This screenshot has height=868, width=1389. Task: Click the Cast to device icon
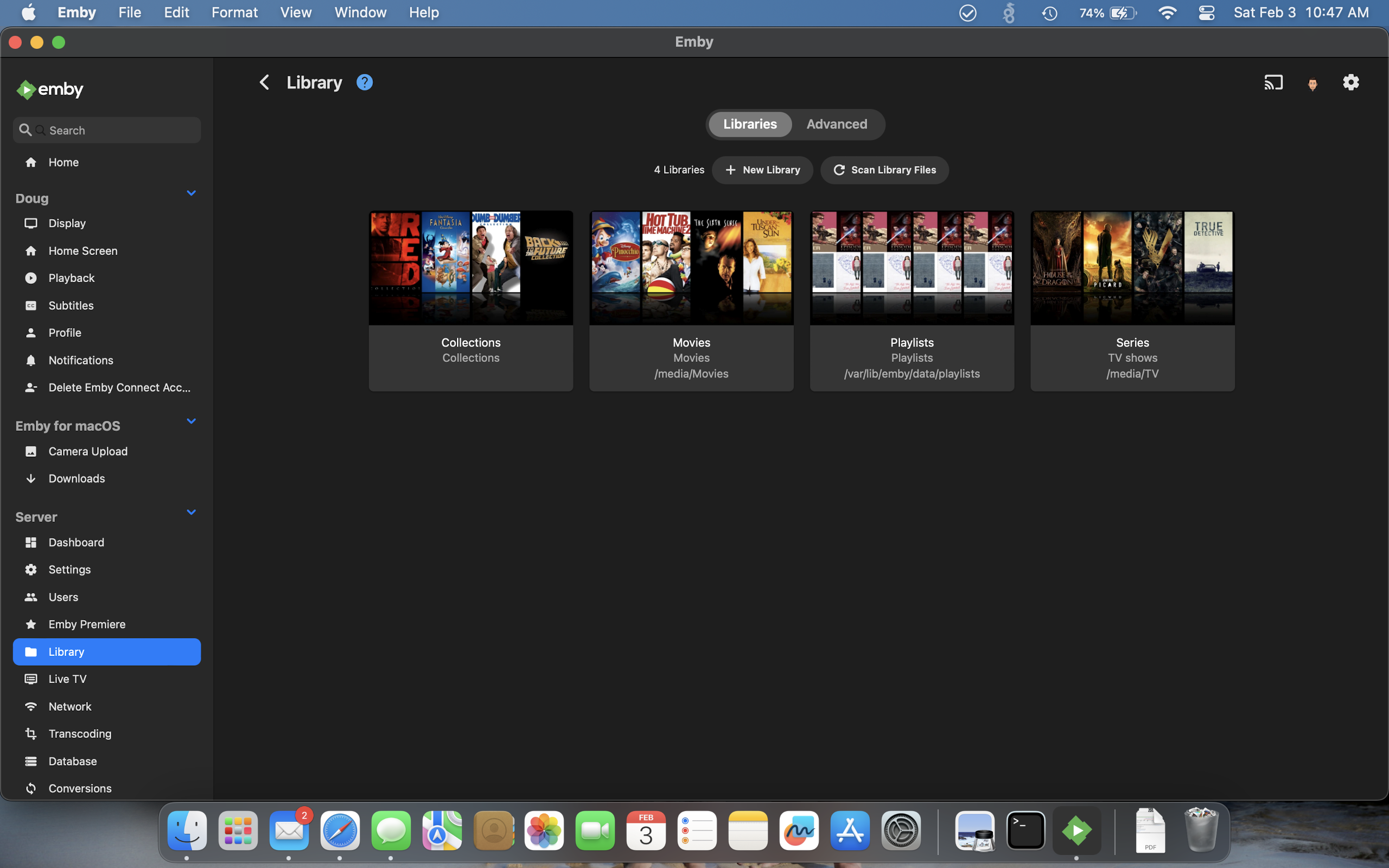[x=1273, y=82]
